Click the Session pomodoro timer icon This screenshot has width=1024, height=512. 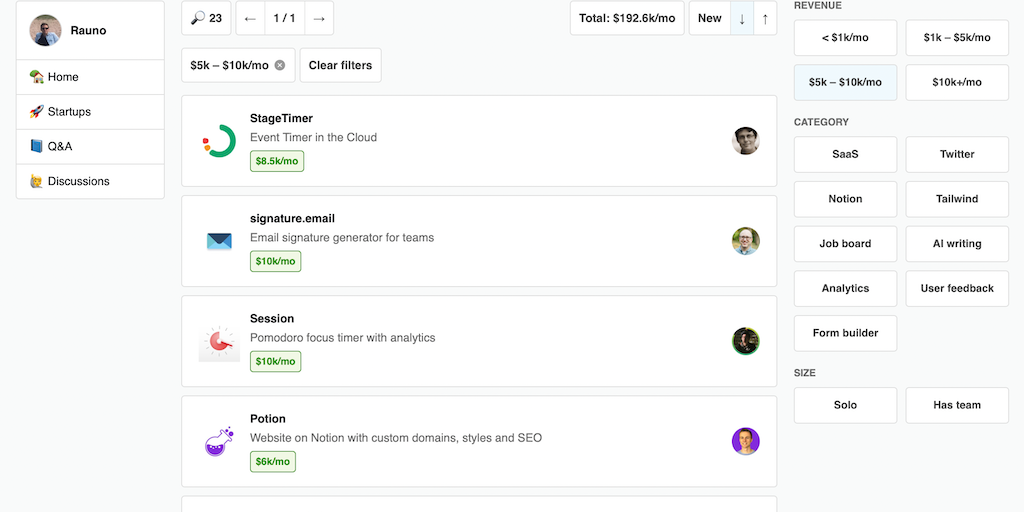(x=219, y=341)
